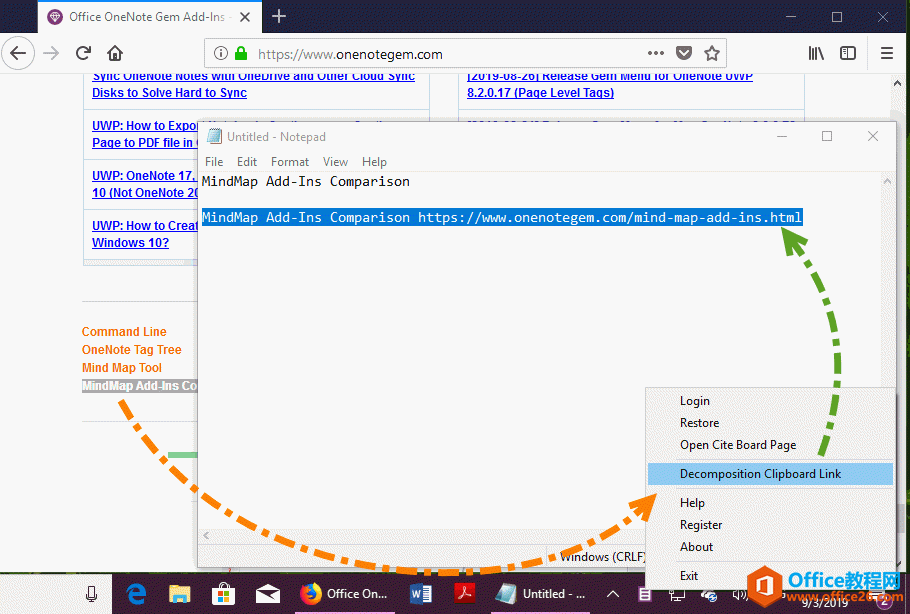This screenshot has height=614, width=910.
Task: Go to the Firefox home page icon
Action: coord(116,54)
